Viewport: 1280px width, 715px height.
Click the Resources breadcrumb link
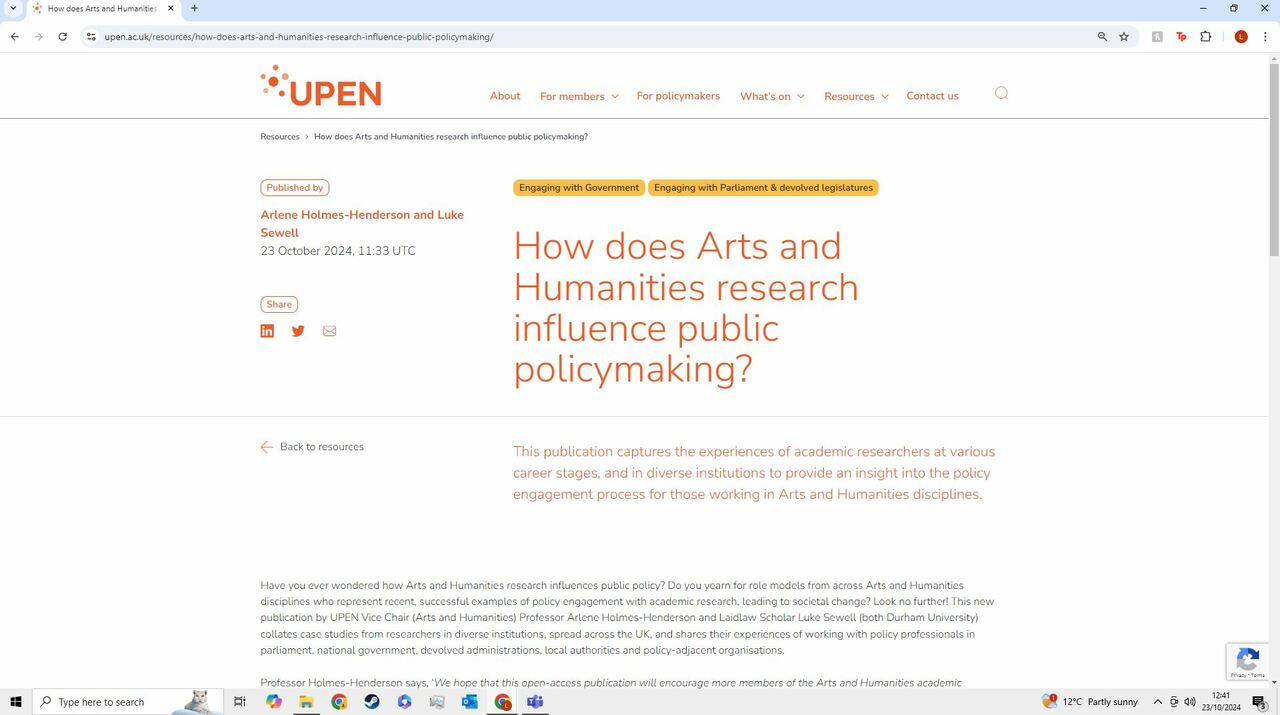tap(280, 137)
